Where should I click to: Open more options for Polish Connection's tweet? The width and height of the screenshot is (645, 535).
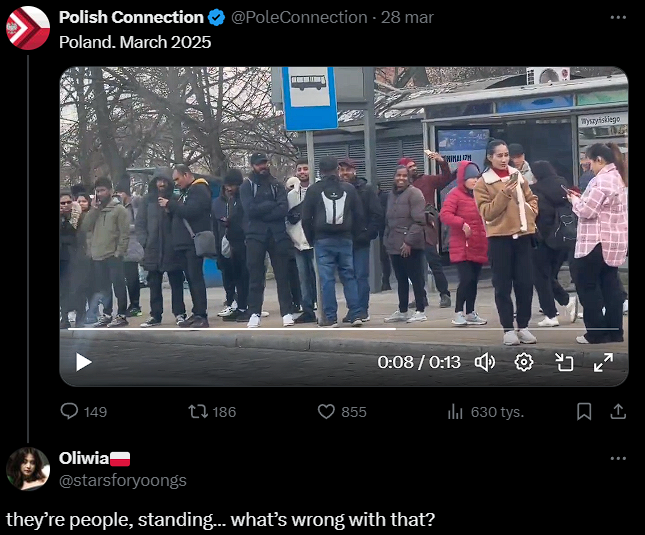click(618, 17)
